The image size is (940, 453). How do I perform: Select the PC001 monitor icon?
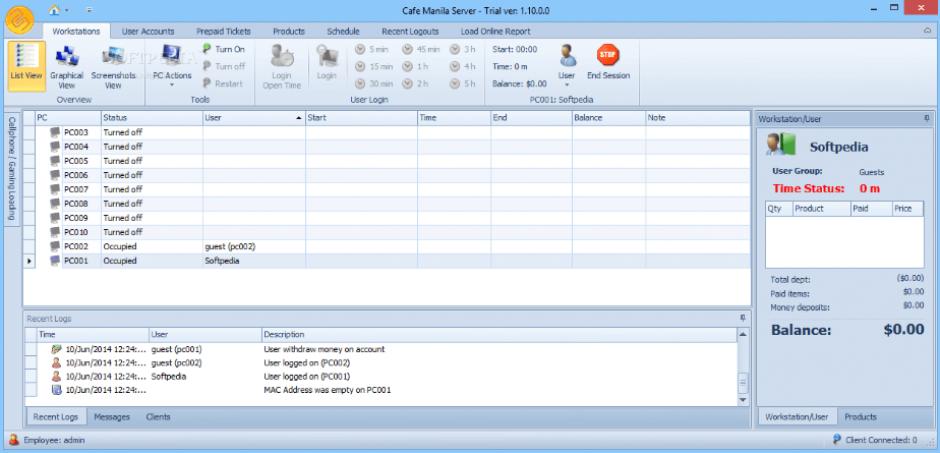(x=55, y=261)
